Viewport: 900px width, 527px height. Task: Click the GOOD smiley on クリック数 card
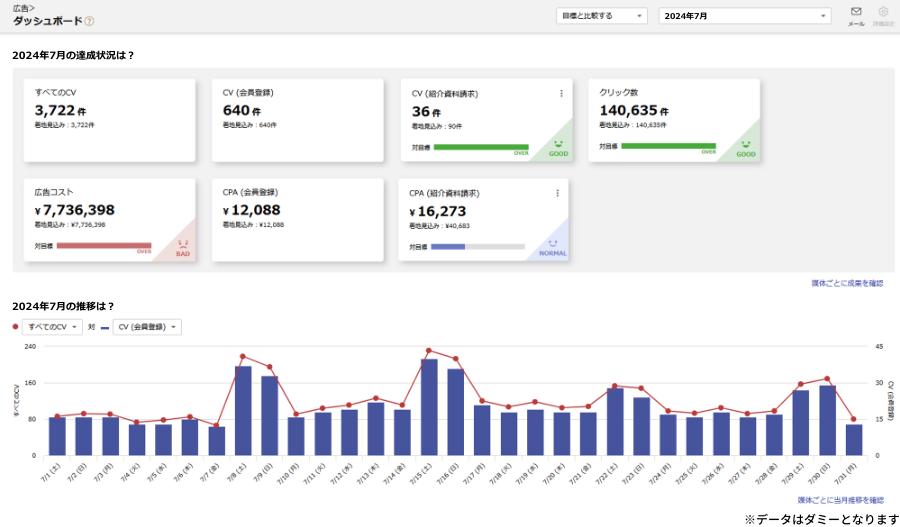(746, 149)
